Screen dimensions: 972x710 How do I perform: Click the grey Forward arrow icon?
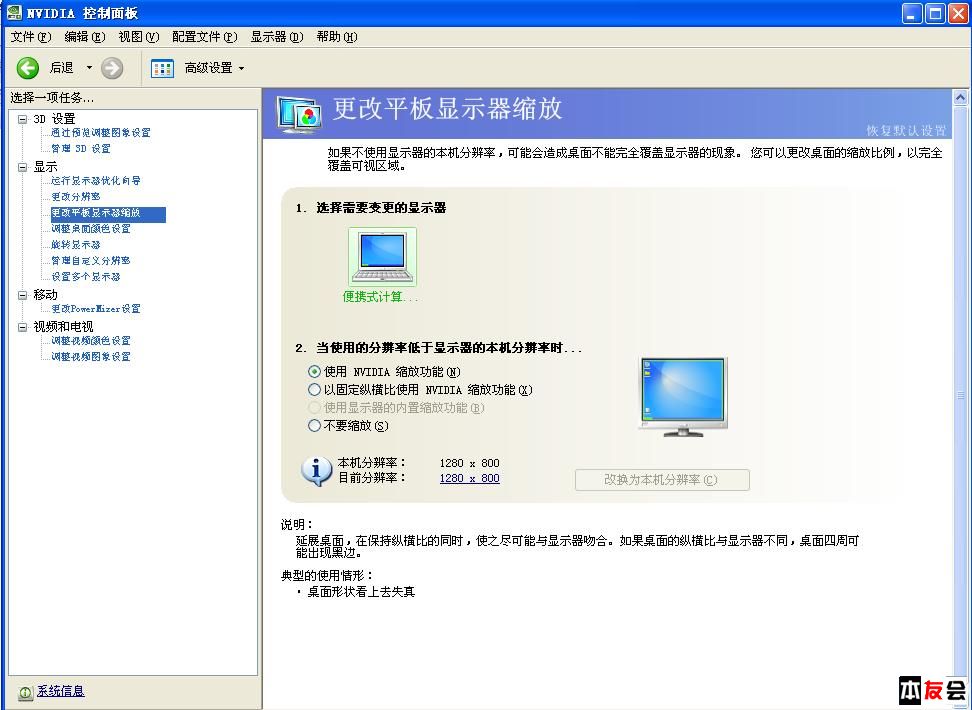click(112, 68)
